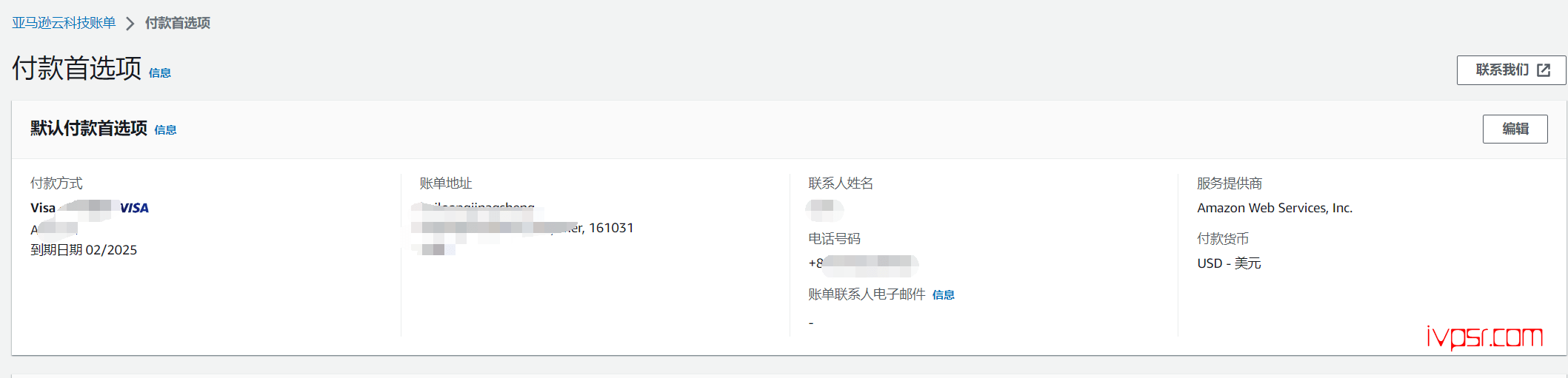Screen dimensions: 1568x378
Task: Click the USD - 美元 currency value
Action: pyautogui.click(x=1229, y=263)
